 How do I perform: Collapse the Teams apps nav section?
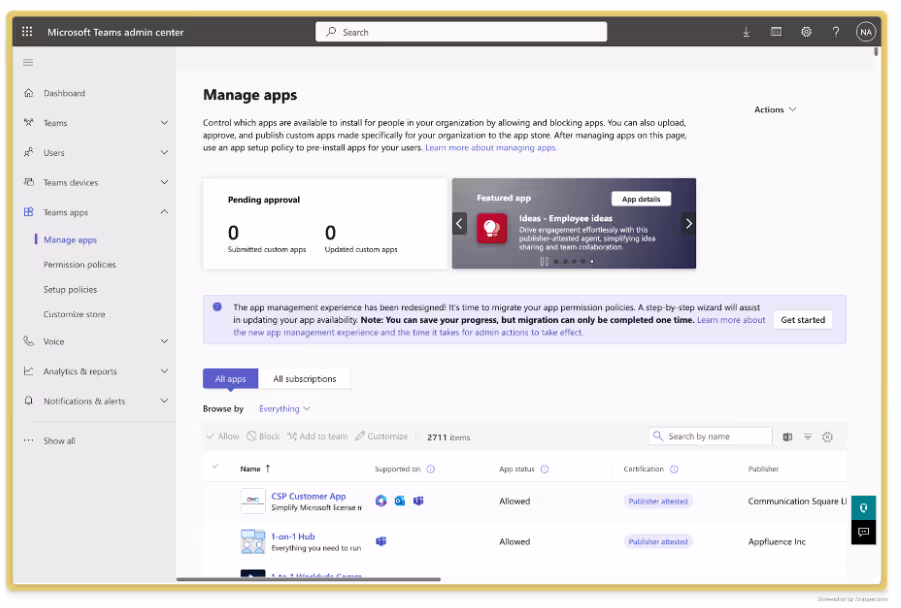click(164, 212)
